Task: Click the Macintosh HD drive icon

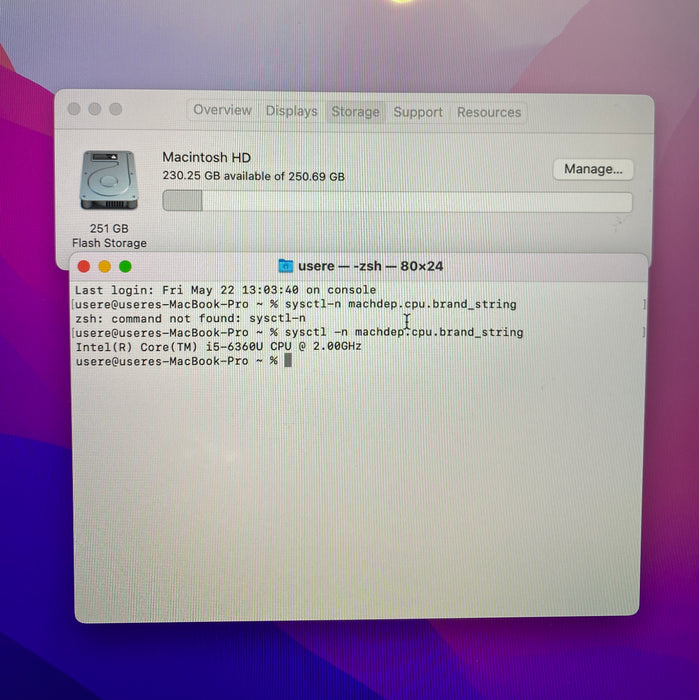Action: pyautogui.click(x=108, y=180)
